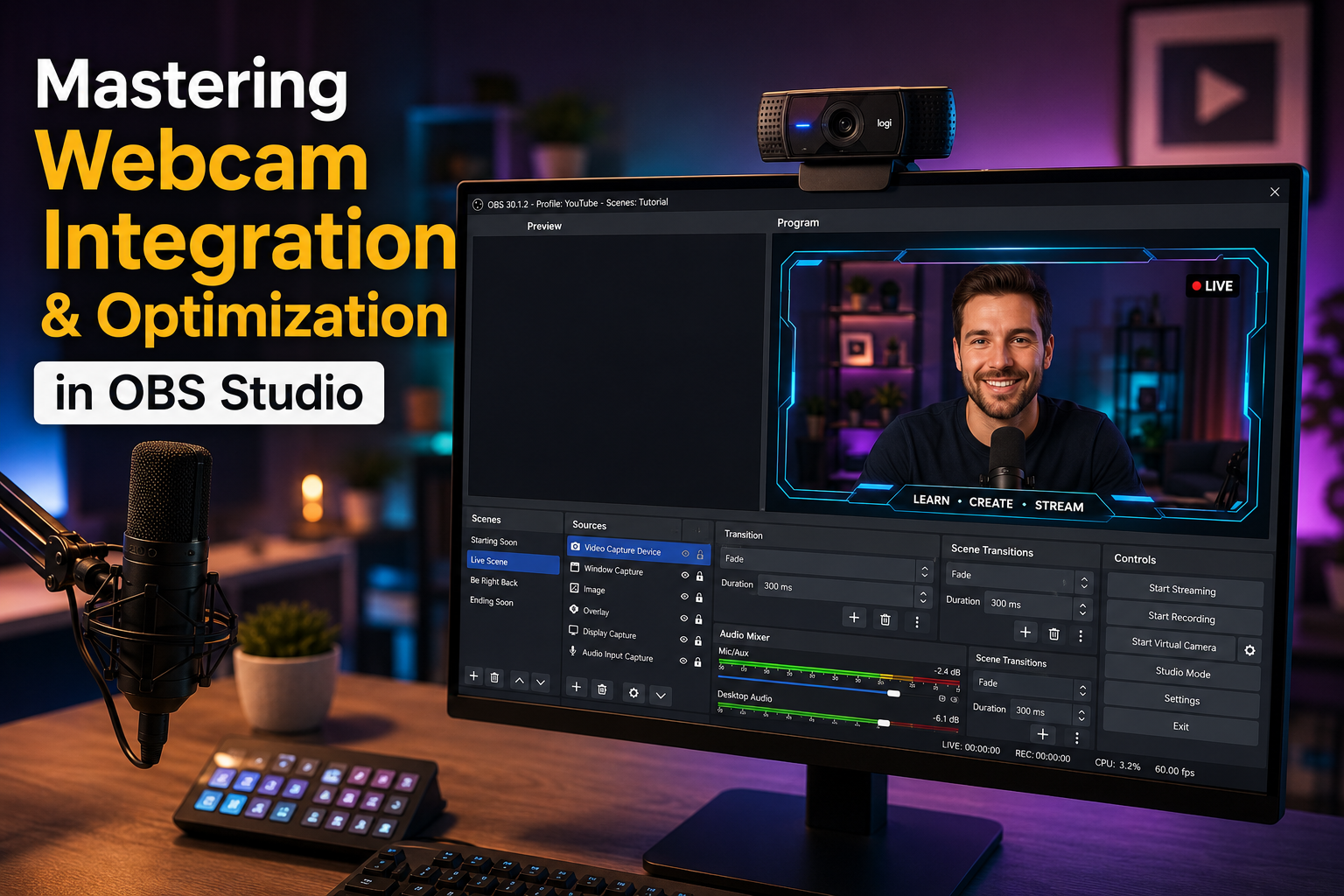
Task: Enable Studio Mode
Action: pyautogui.click(x=1182, y=673)
